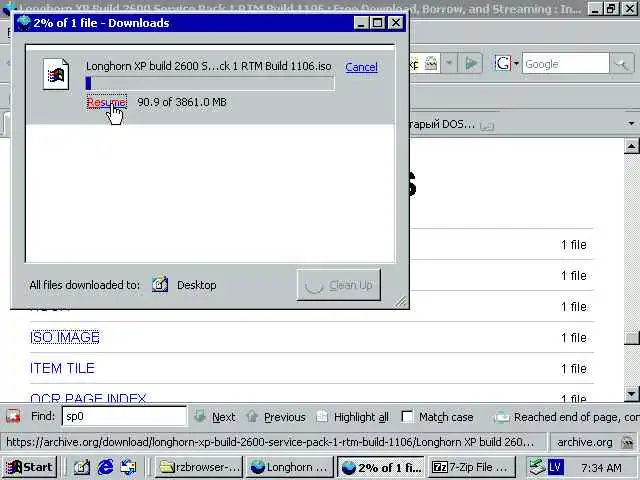
Task: Click the 7:34 AM tray clock
Action: coord(601,467)
